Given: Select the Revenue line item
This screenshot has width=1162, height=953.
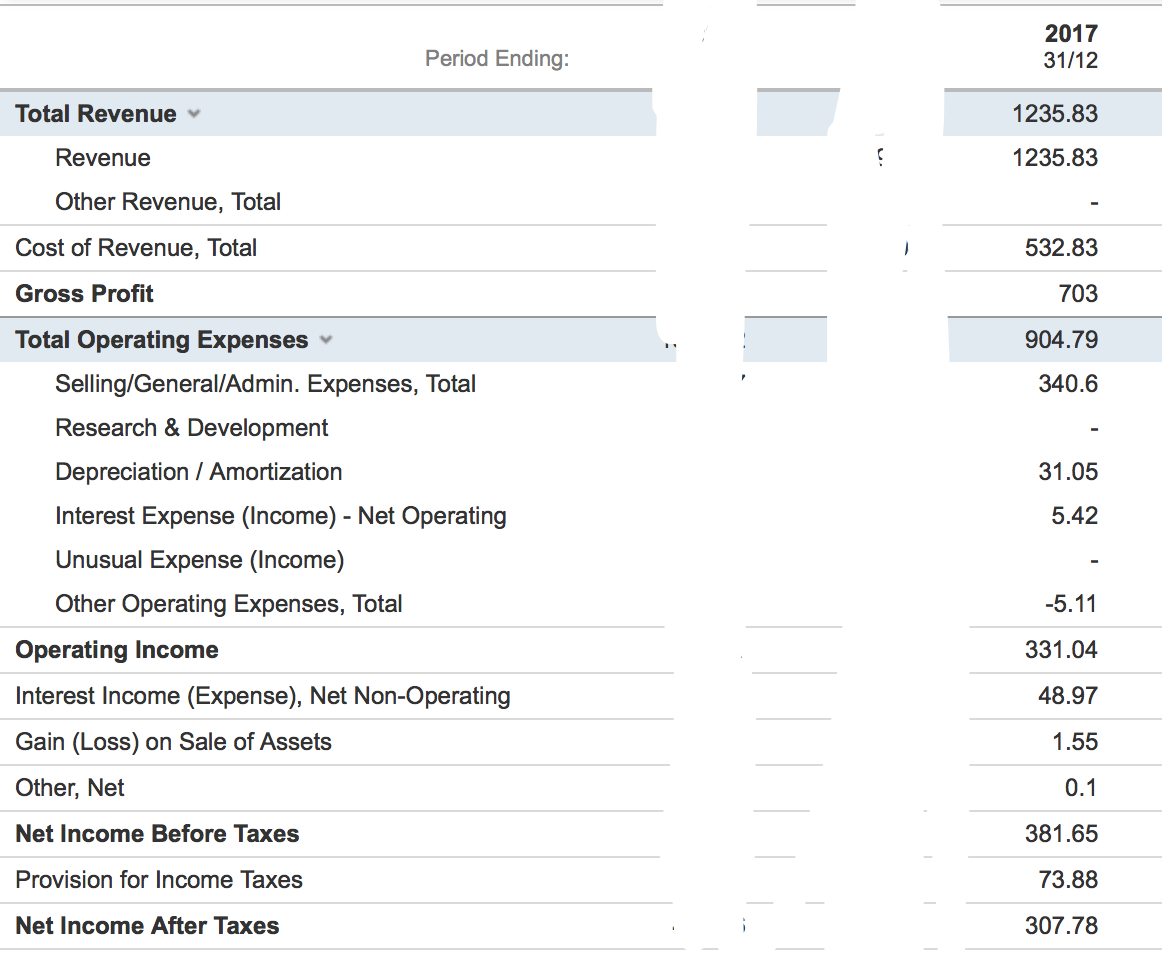Looking at the screenshot, I should [102, 157].
